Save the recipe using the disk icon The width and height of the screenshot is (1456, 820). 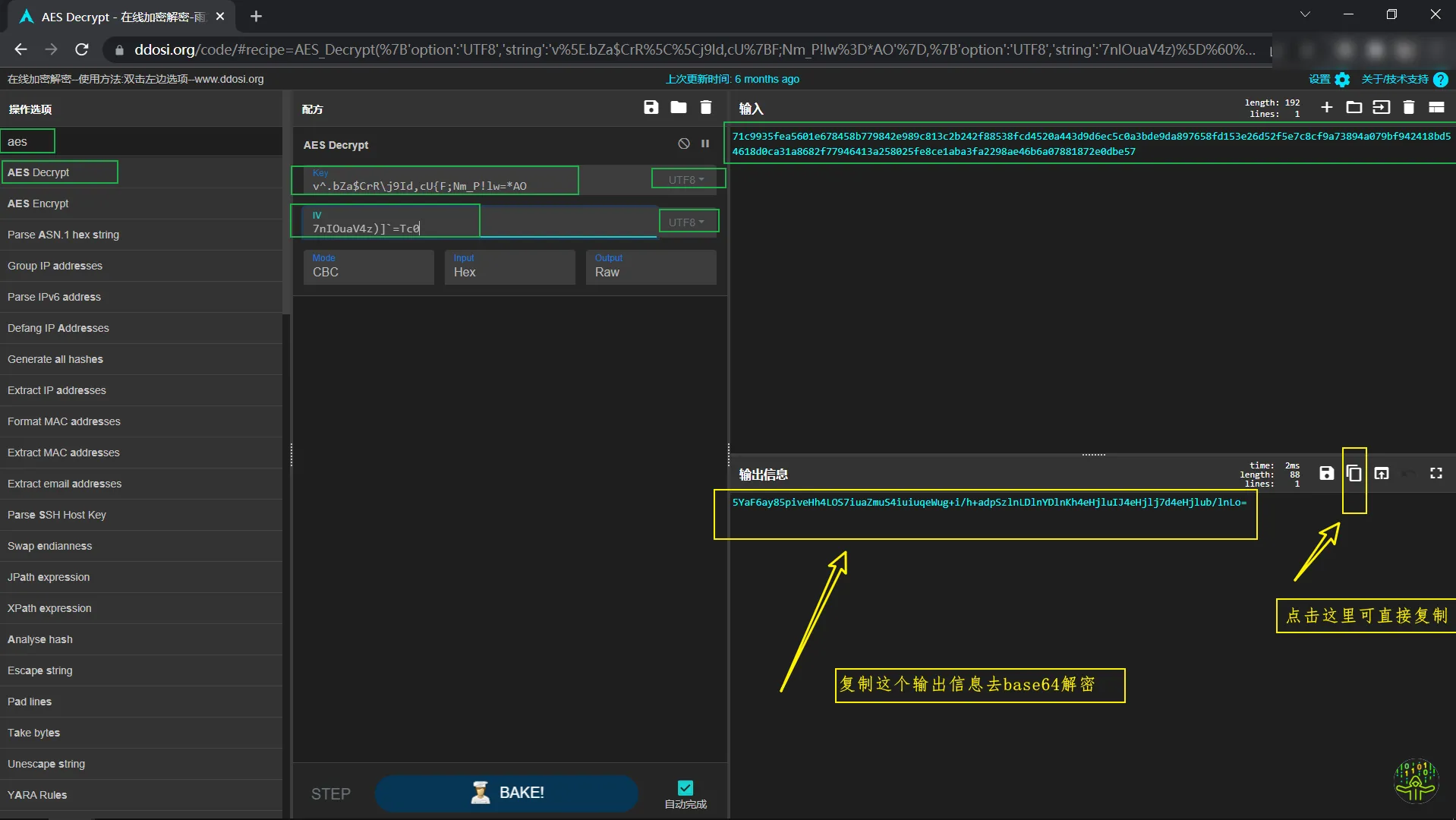(651, 108)
